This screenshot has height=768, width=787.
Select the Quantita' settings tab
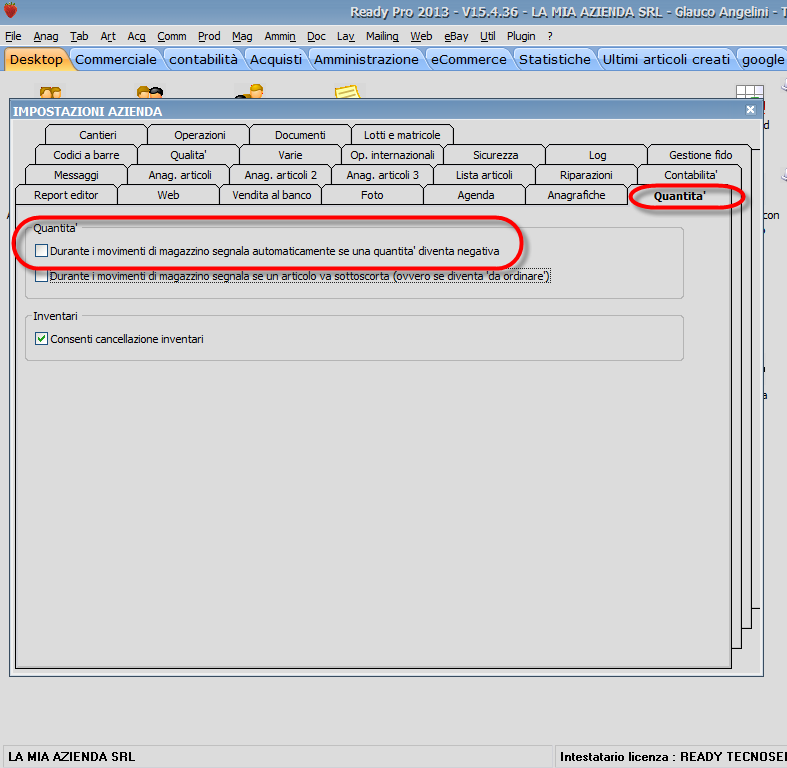[x=680, y=196]
